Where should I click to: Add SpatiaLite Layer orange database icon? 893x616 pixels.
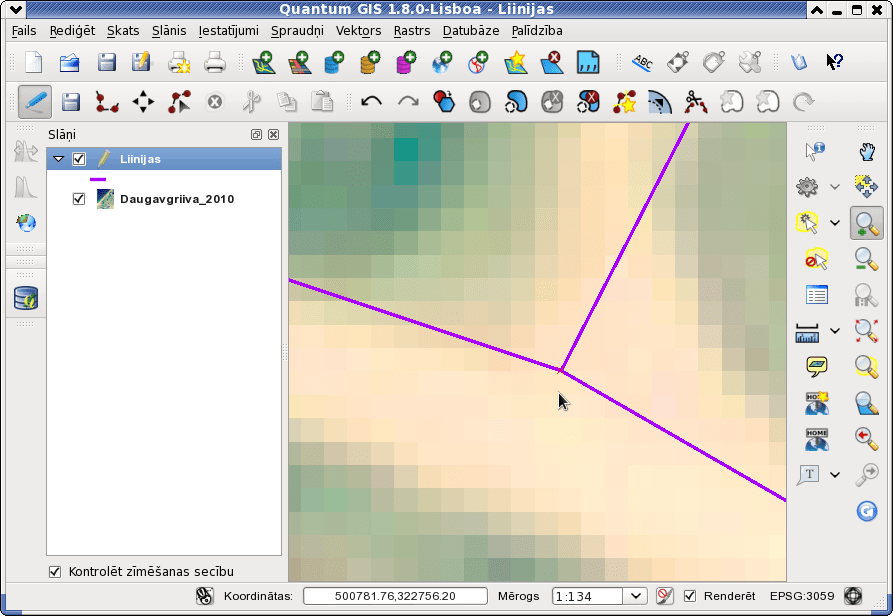[x=370, y=62]
